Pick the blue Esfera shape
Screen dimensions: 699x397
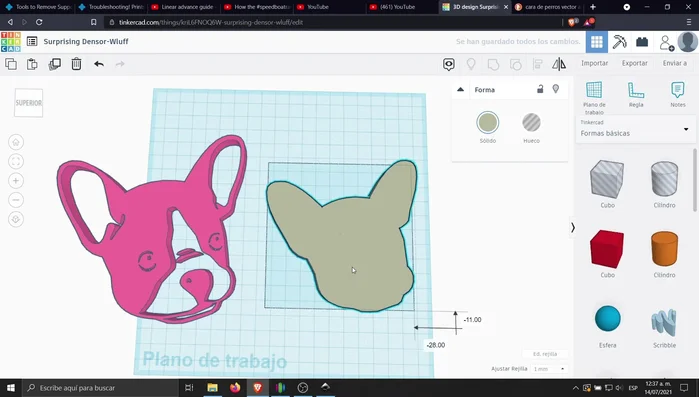pos(608,319)
